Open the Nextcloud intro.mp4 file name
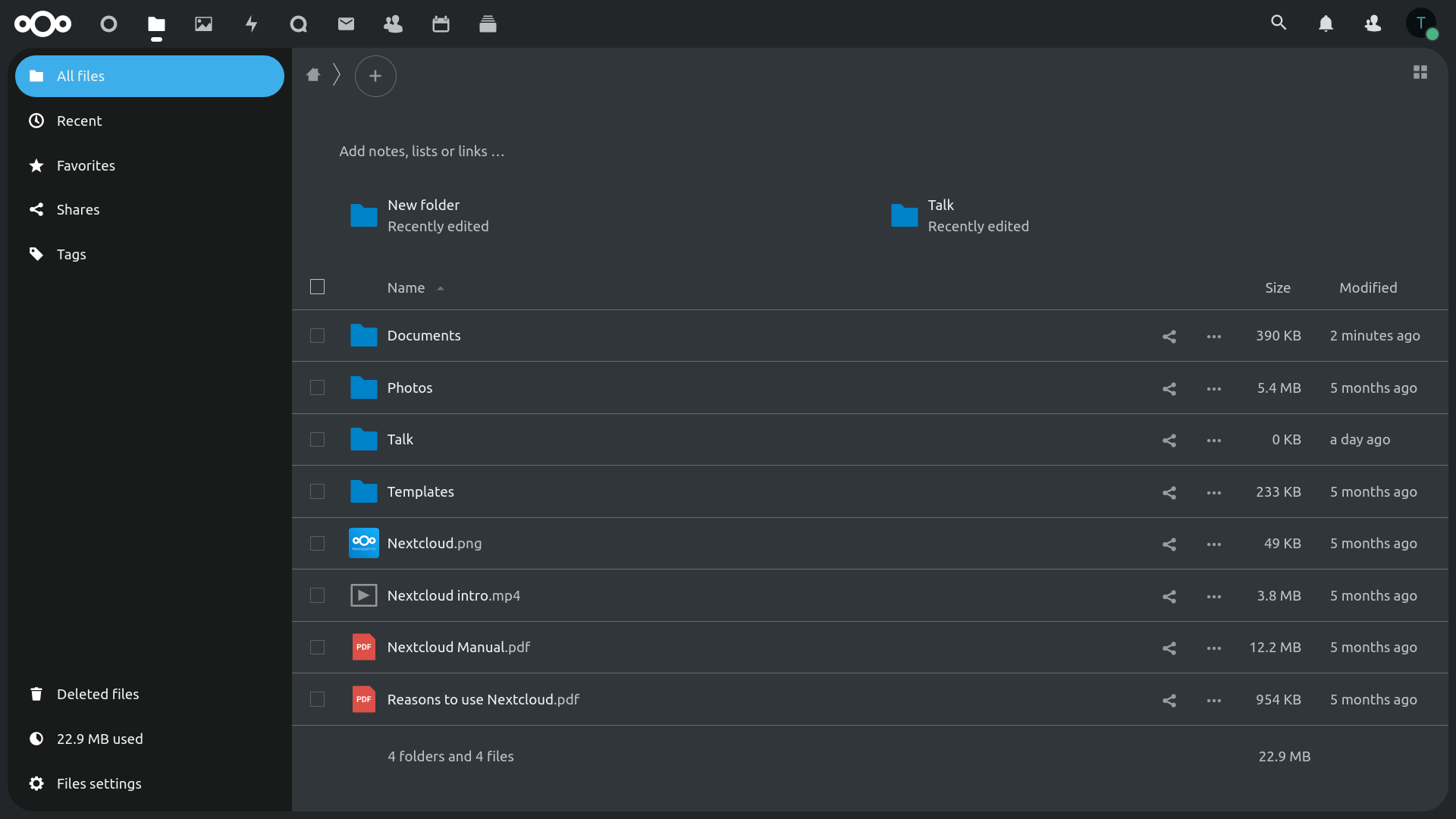This screenshot has width=1456, height=819. [453, 595]
